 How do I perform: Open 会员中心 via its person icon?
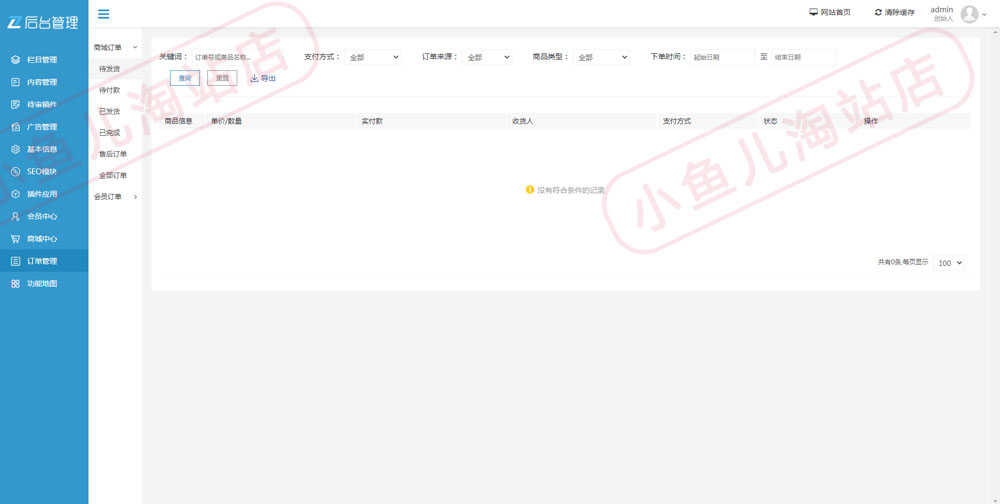pos(16,216)
